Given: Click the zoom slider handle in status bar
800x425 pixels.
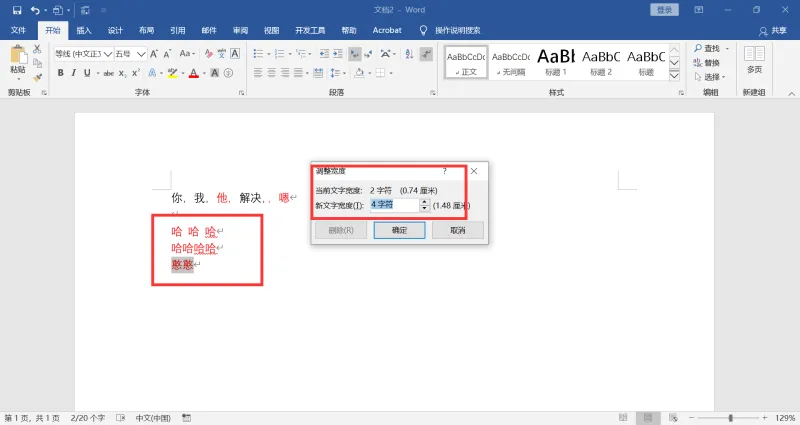Looking at the screenshot, I should 731,418.
